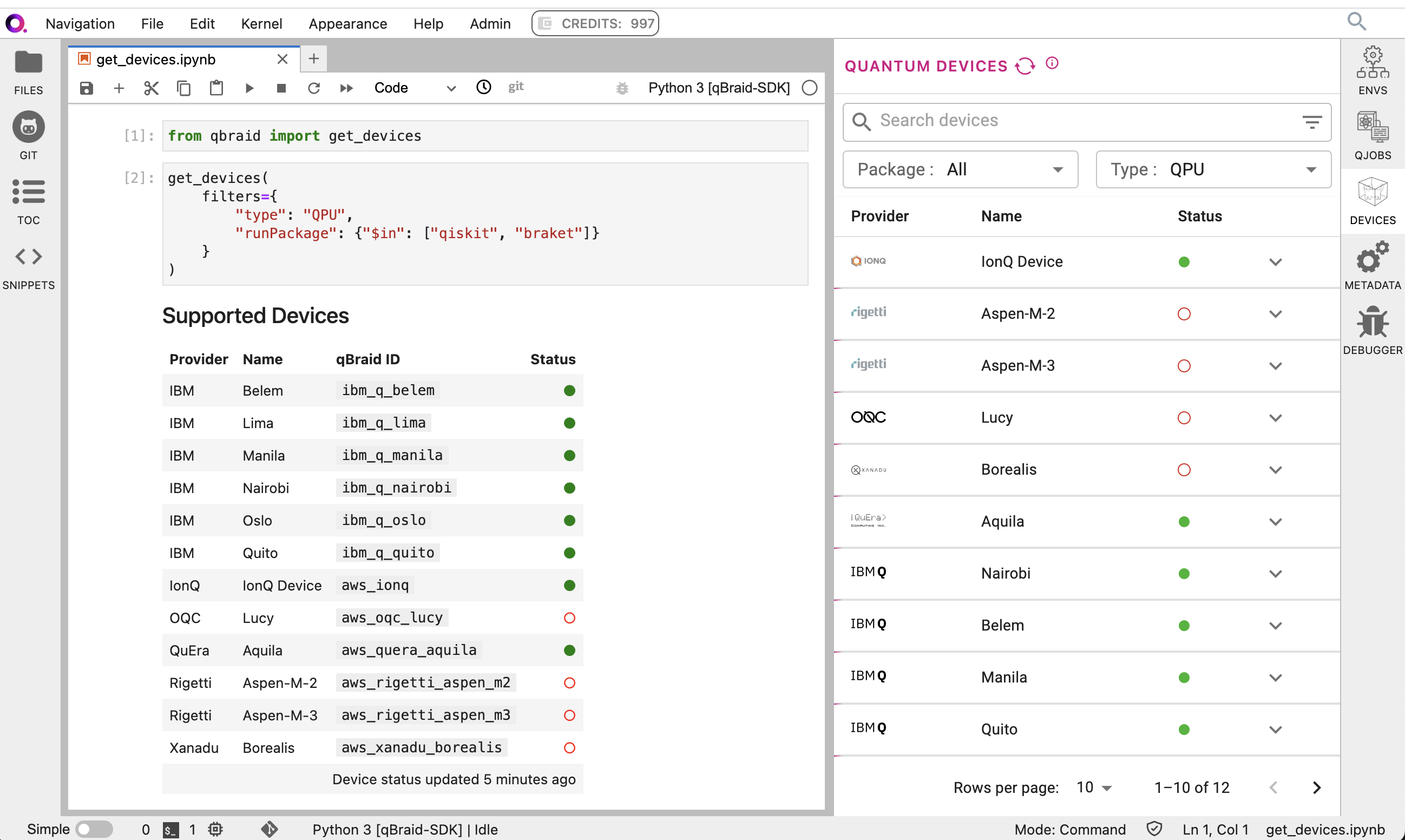Show Quantum Devices info tooltip icon

coord(1052,63)
